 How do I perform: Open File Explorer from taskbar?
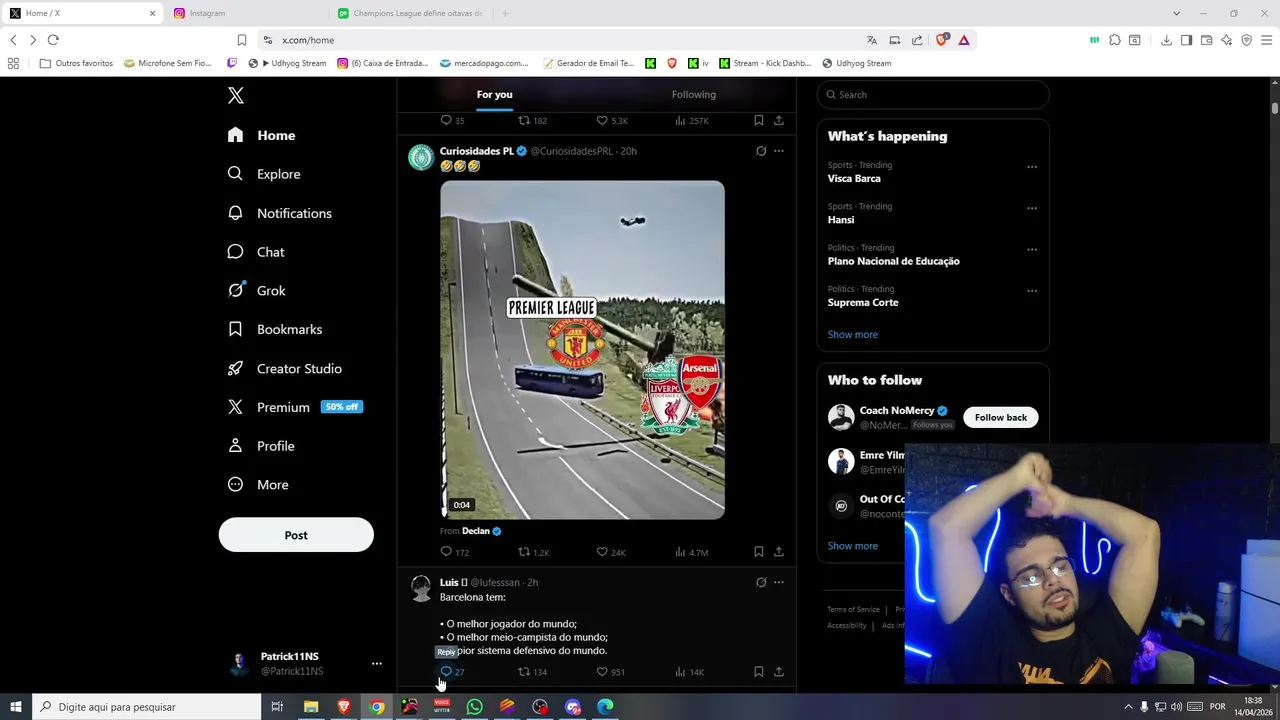coord(311,707)
